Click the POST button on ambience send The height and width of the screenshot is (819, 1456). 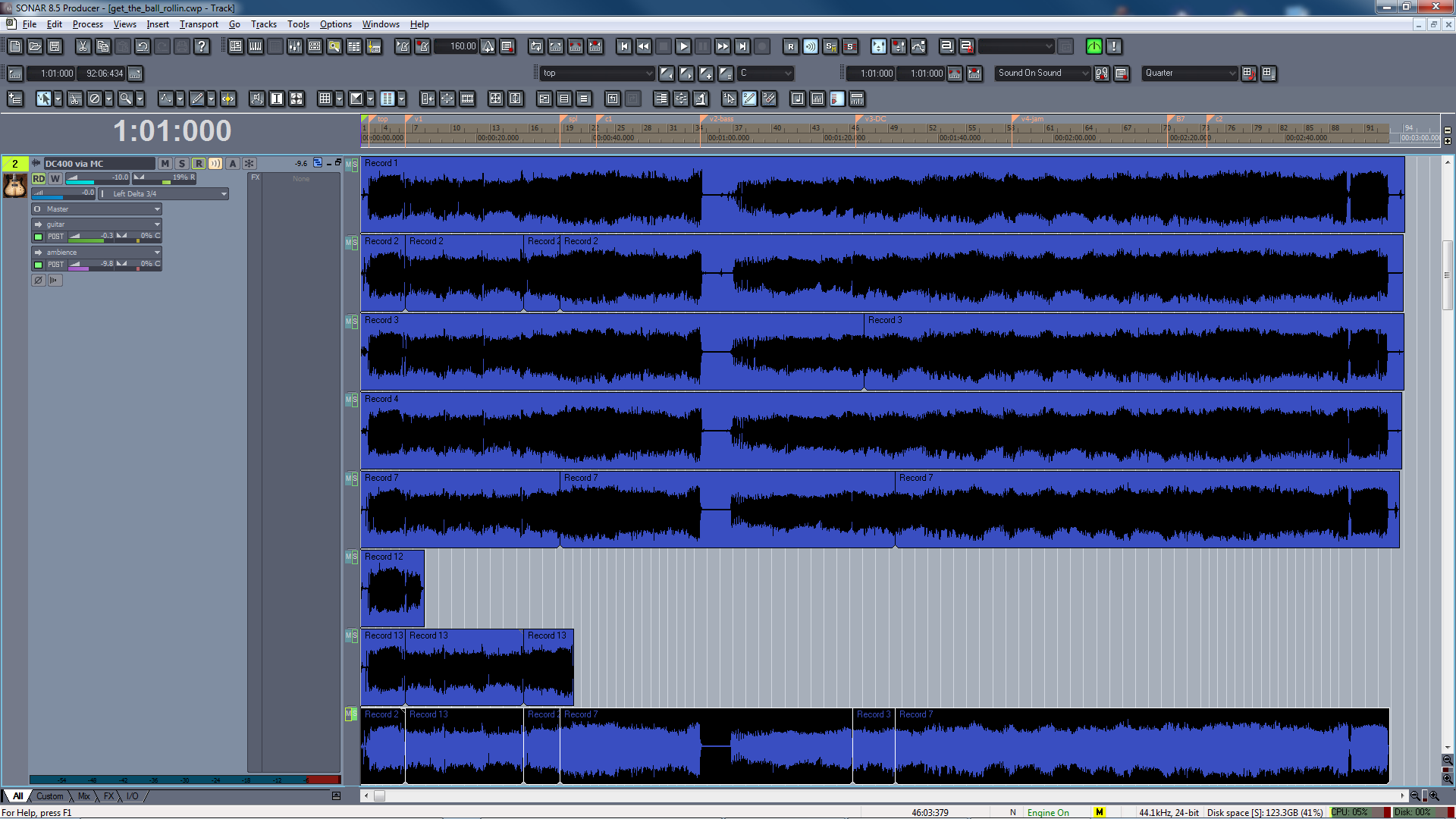click(56, 265)
